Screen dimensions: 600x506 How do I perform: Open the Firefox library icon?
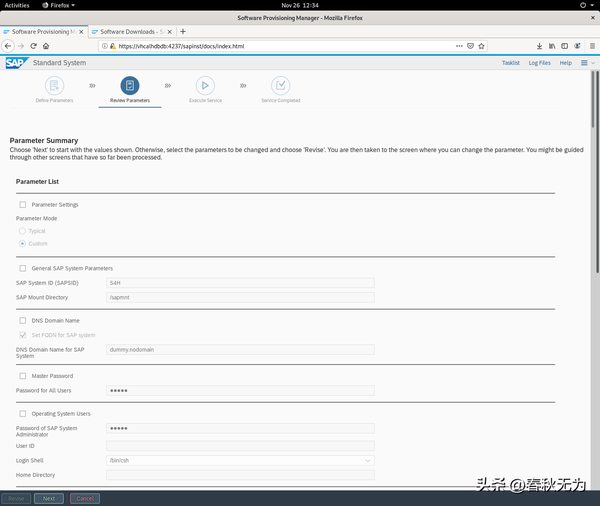click(x=552, y=46)
